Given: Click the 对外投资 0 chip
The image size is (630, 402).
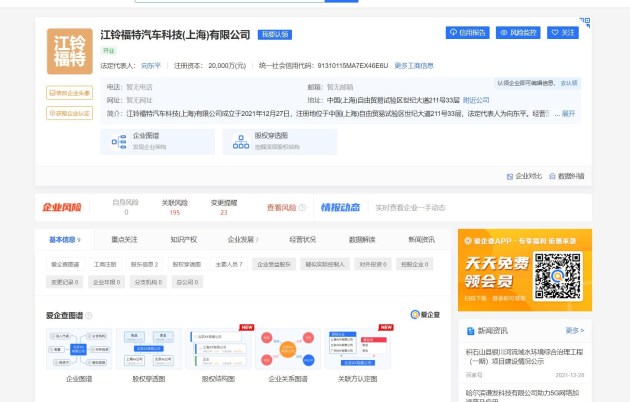Looking at the screenshot, I should pos(373,264).
